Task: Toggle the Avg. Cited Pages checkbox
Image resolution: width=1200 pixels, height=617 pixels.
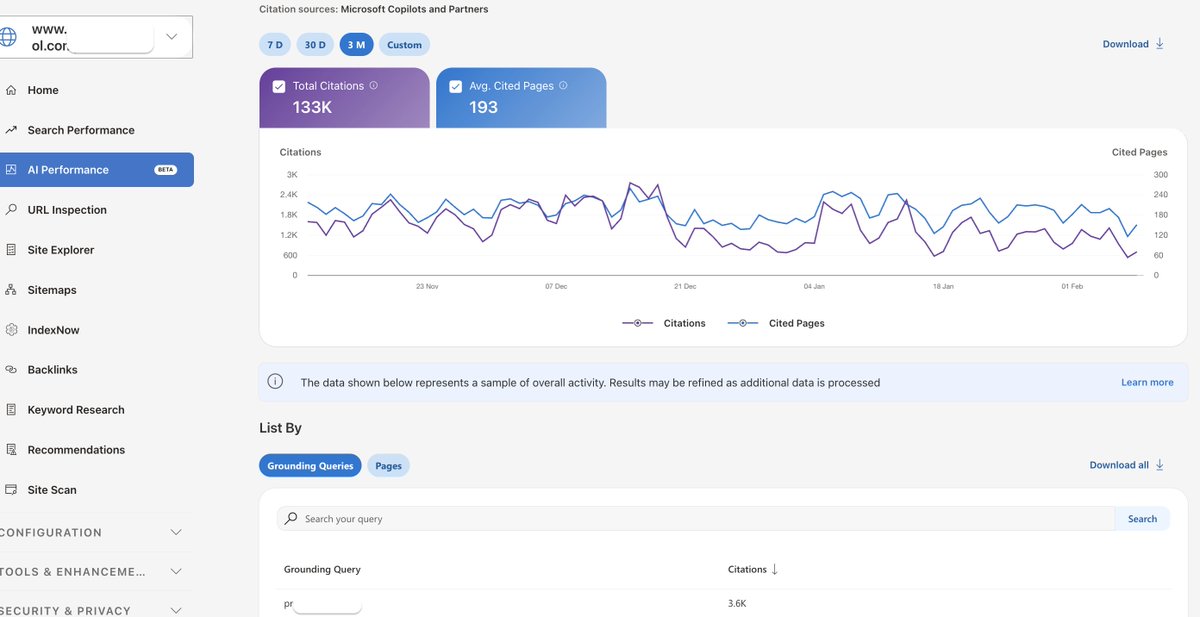Action: point(456,86)
